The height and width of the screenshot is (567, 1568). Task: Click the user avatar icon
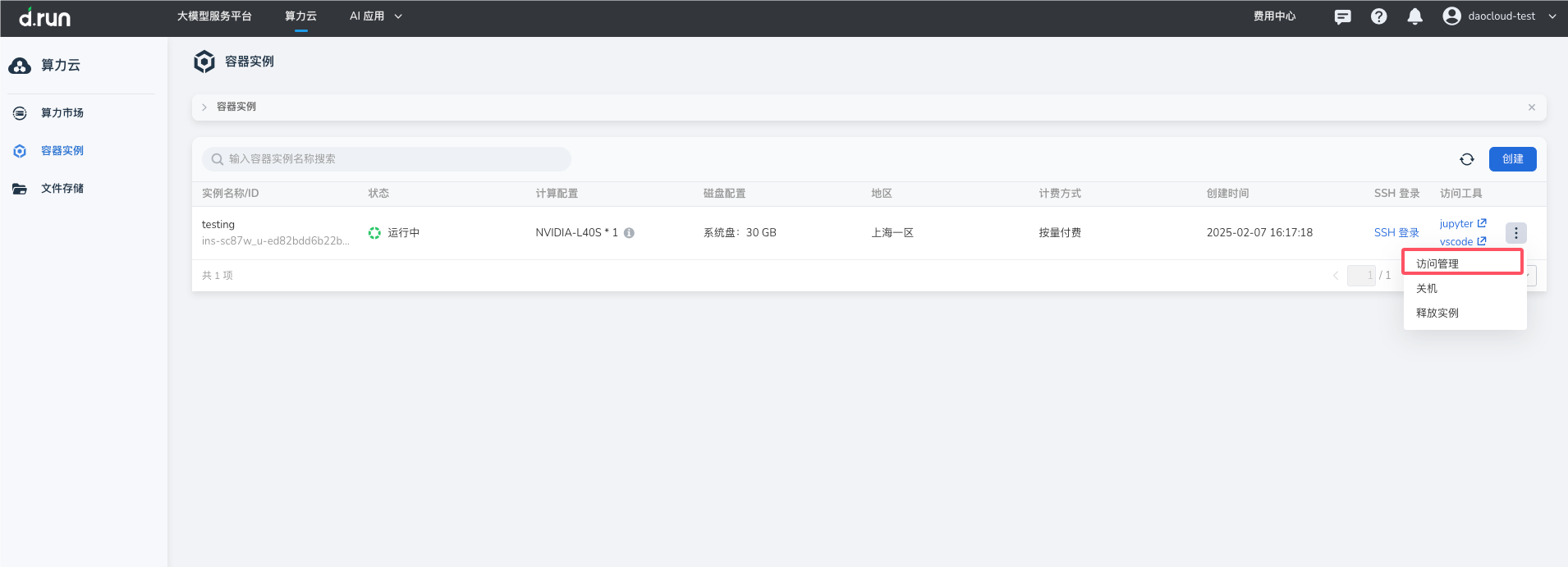click(x=1451, y=16)
